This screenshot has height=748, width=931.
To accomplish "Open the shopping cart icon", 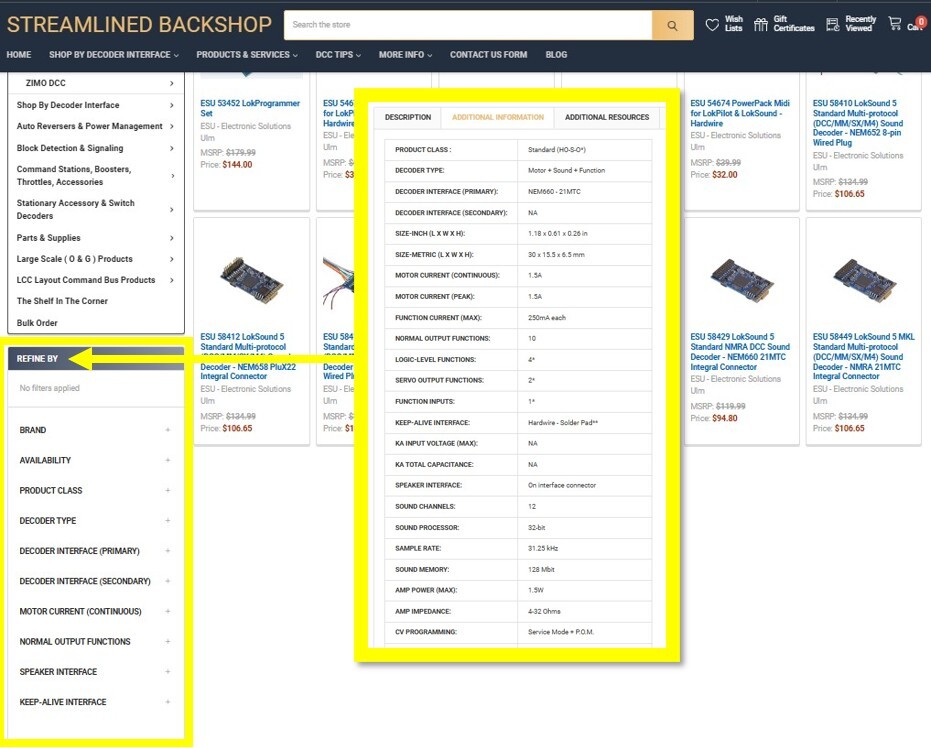I will tap(895, 24).
